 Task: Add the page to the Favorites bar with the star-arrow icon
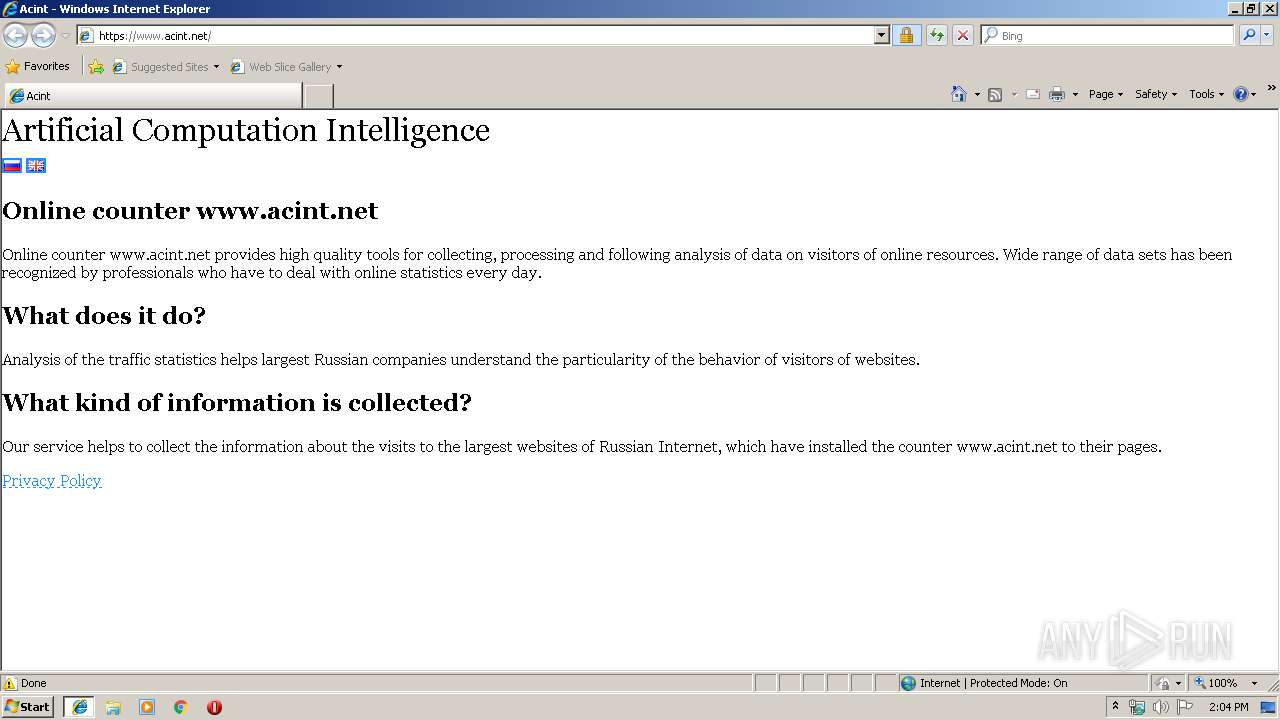[x=96, y=67]
